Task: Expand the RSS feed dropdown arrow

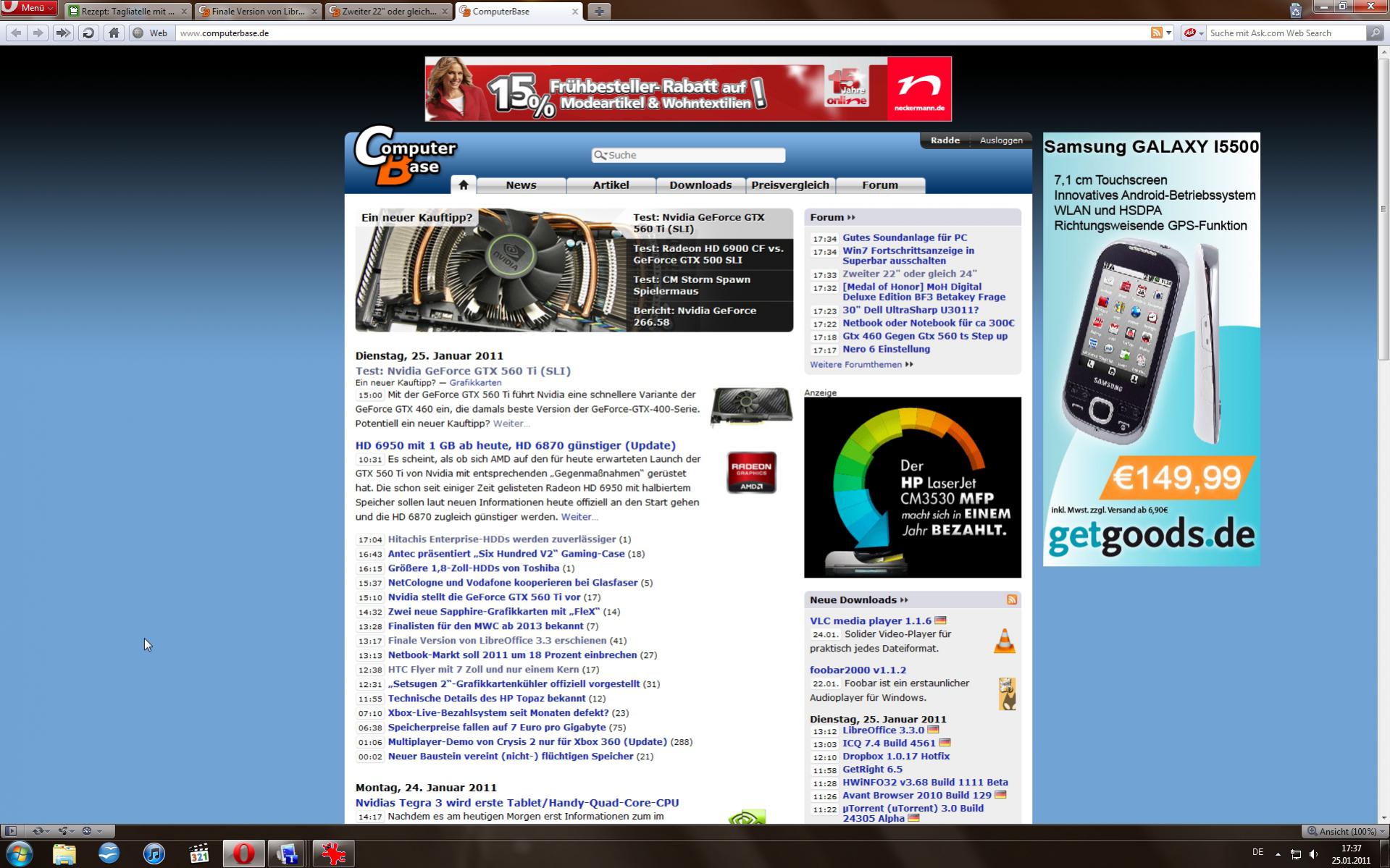Action: 1168,33
